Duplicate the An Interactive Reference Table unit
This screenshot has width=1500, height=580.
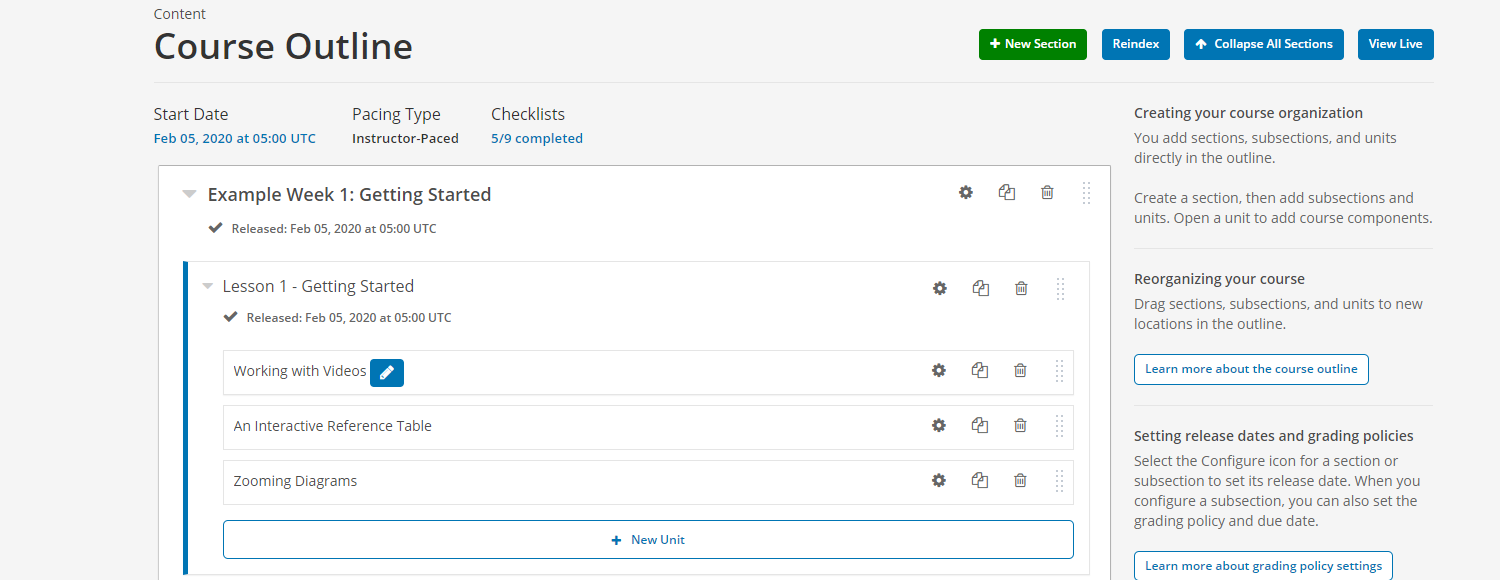[980, 425]
